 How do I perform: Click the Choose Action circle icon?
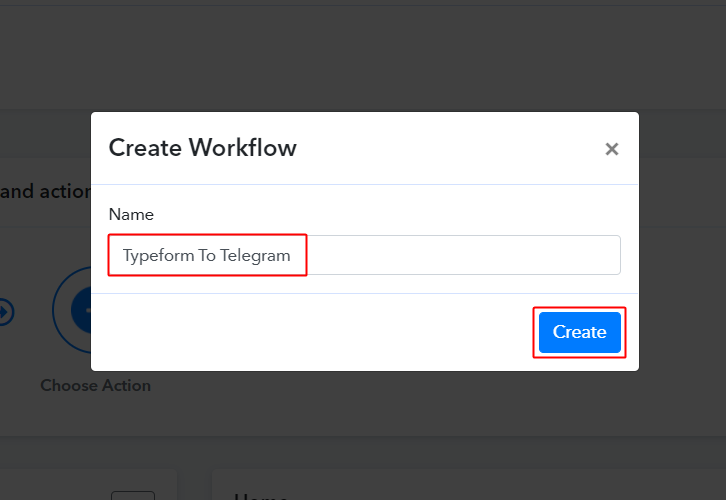[x=72, y=310]
